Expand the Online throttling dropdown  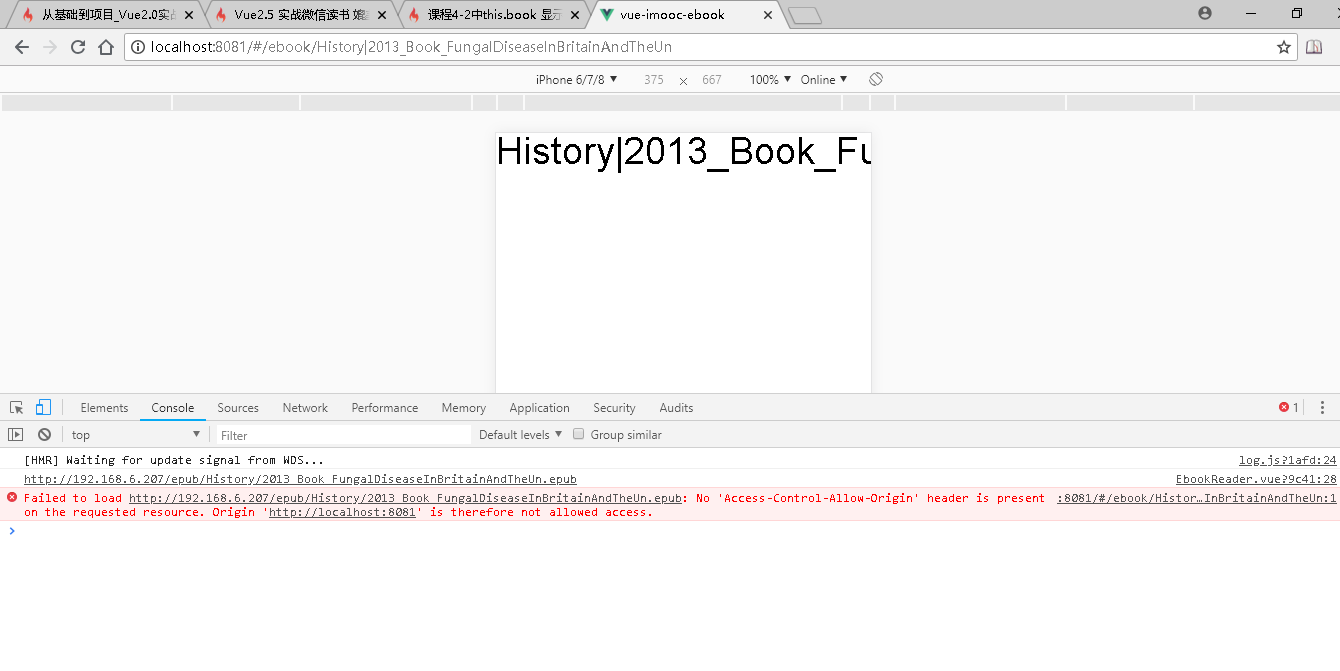tap(824, 79)
